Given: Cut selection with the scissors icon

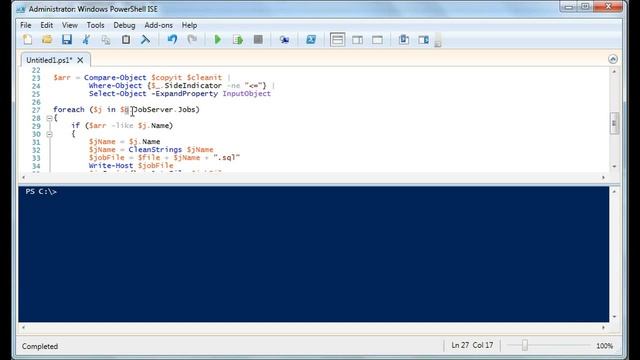Looking at the screenshot, I should click(86, 40).
